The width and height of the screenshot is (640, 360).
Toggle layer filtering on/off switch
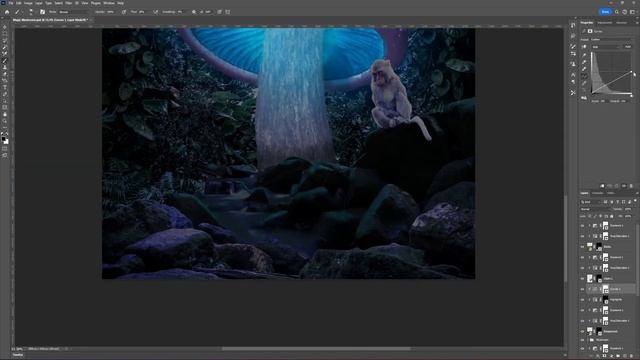click(x=635, y=200)
